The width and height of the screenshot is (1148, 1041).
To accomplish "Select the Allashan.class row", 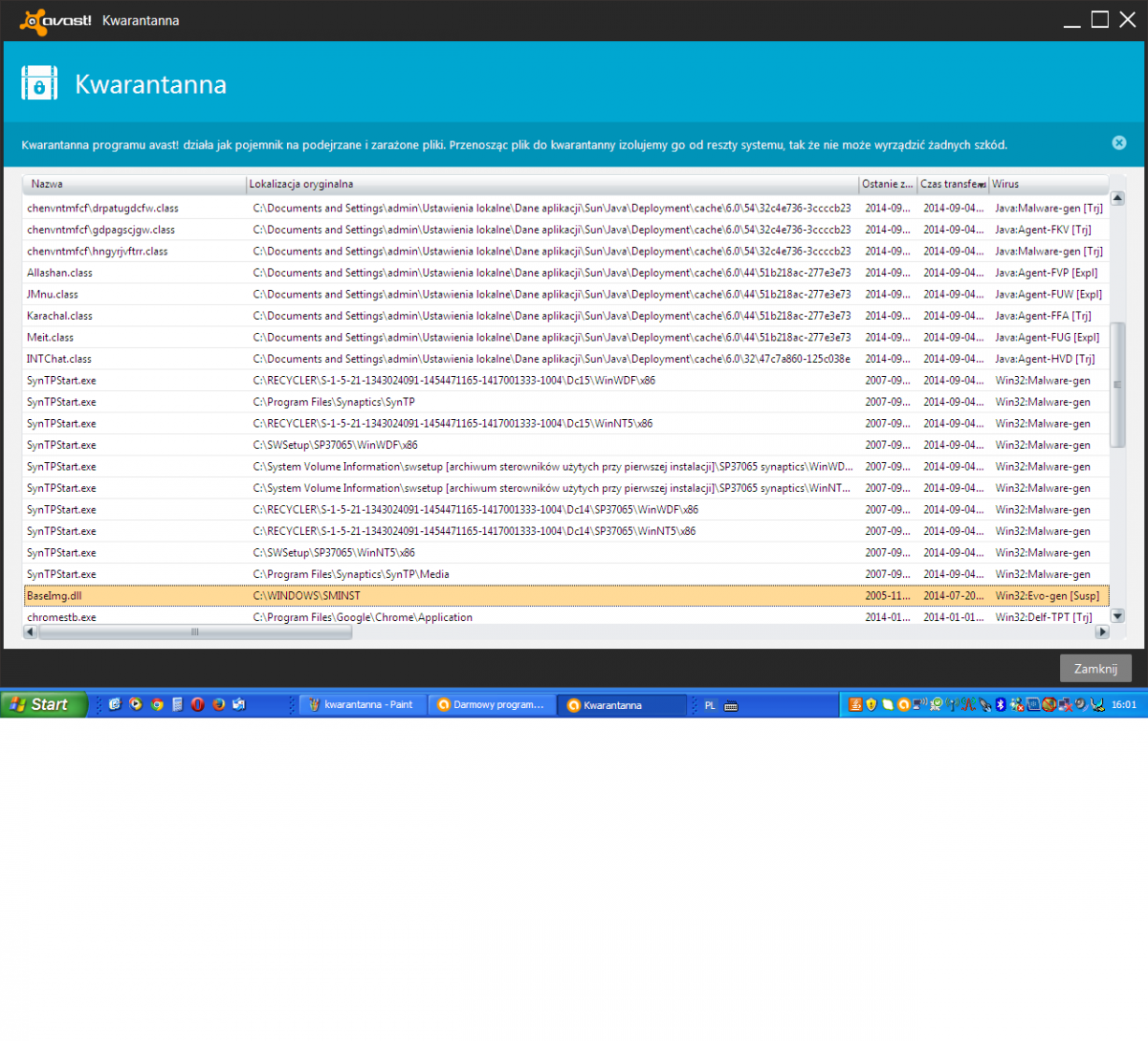I will click(x=566, y=273).
